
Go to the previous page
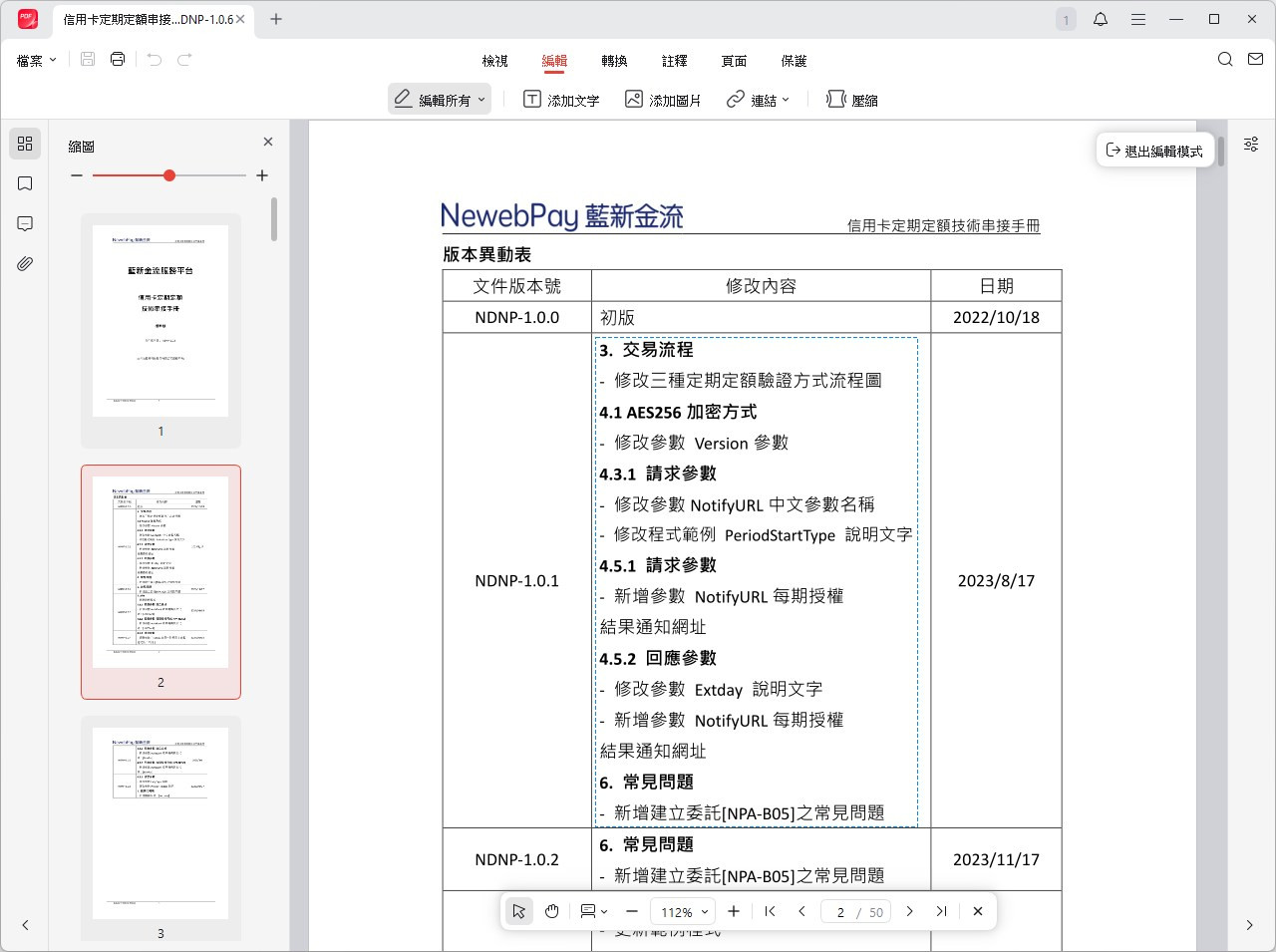pos(802,911)
